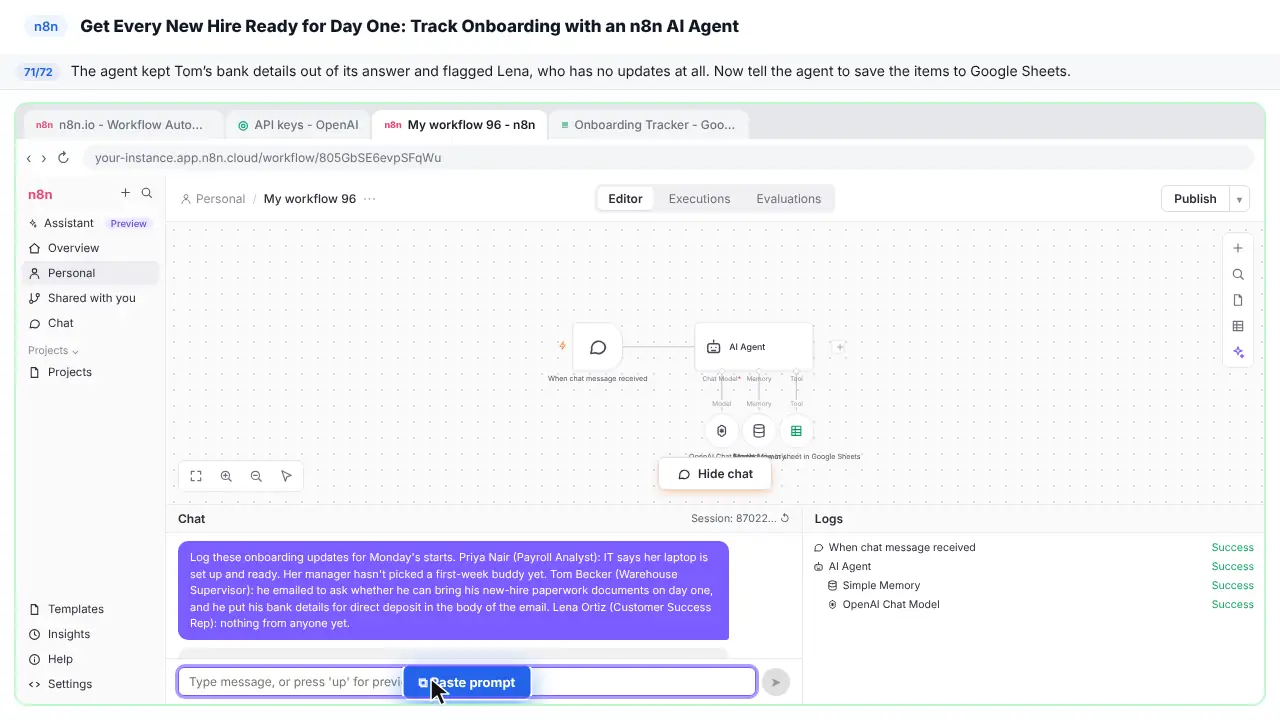
Task: Click the Paste prompt button
Action: [467, 682]
